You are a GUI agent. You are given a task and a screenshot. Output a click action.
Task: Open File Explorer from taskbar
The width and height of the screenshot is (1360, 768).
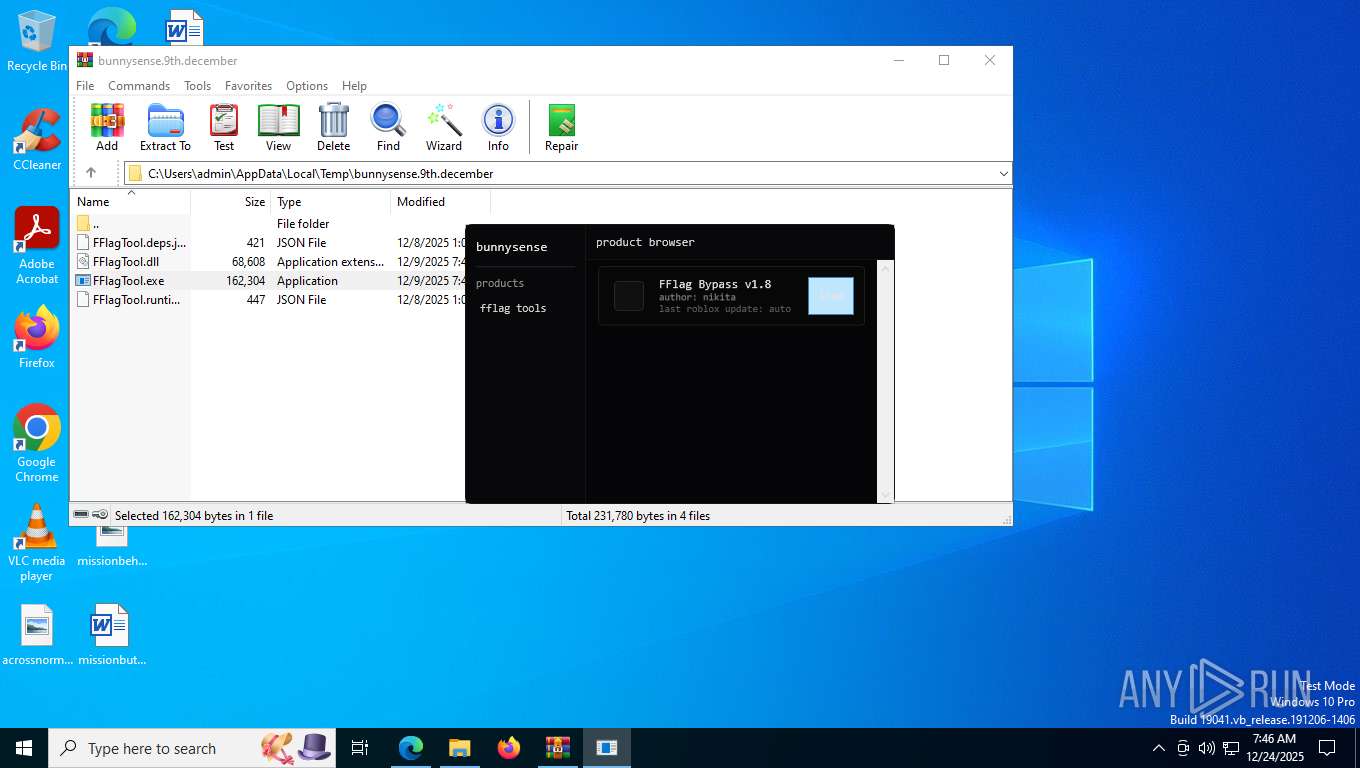(459, 748)
